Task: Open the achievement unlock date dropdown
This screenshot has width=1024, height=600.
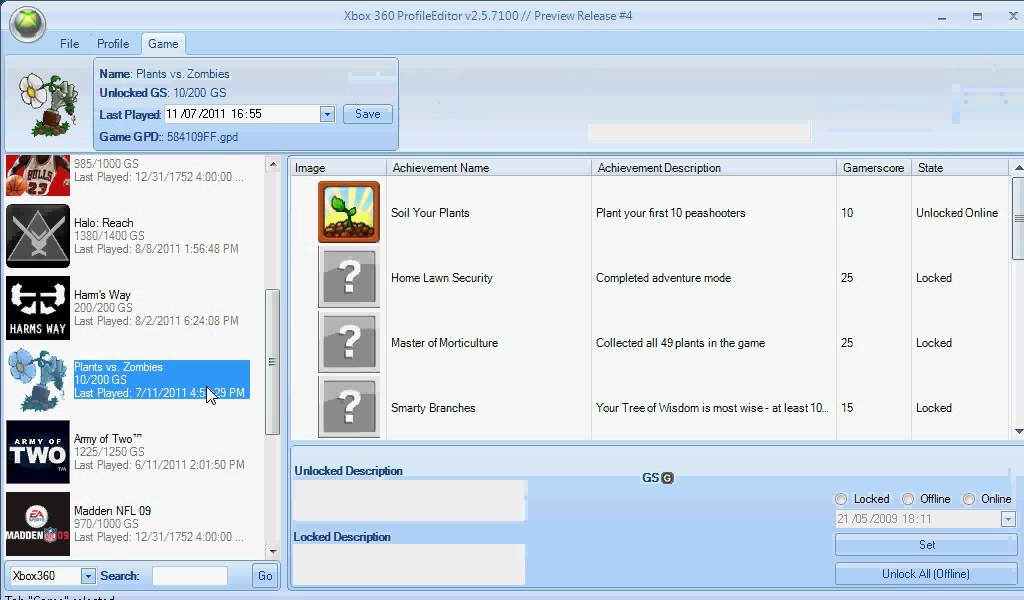Action: [x=1008, y=519]
